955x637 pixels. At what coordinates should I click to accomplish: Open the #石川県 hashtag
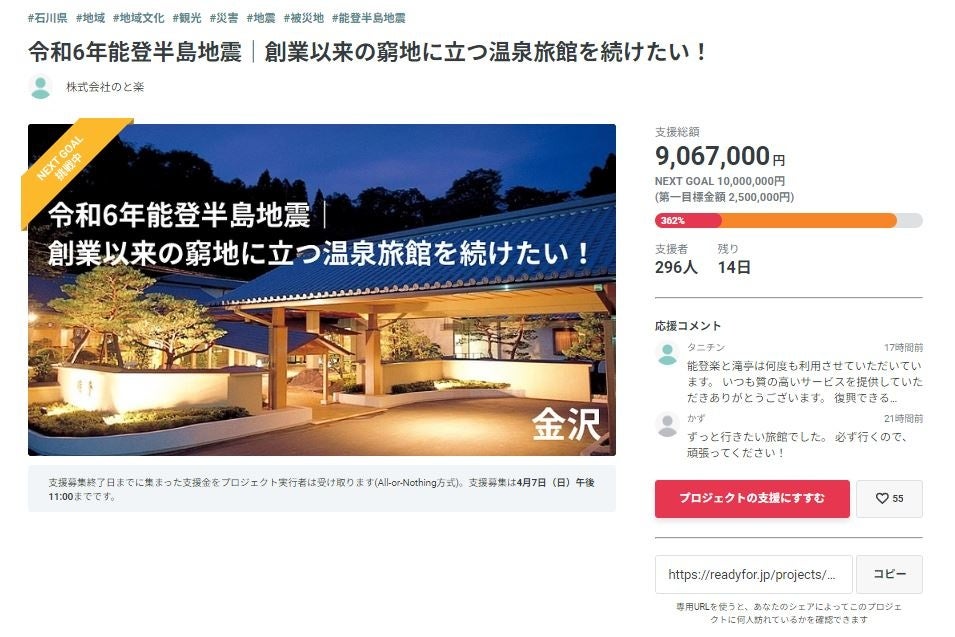coord(48,18)
